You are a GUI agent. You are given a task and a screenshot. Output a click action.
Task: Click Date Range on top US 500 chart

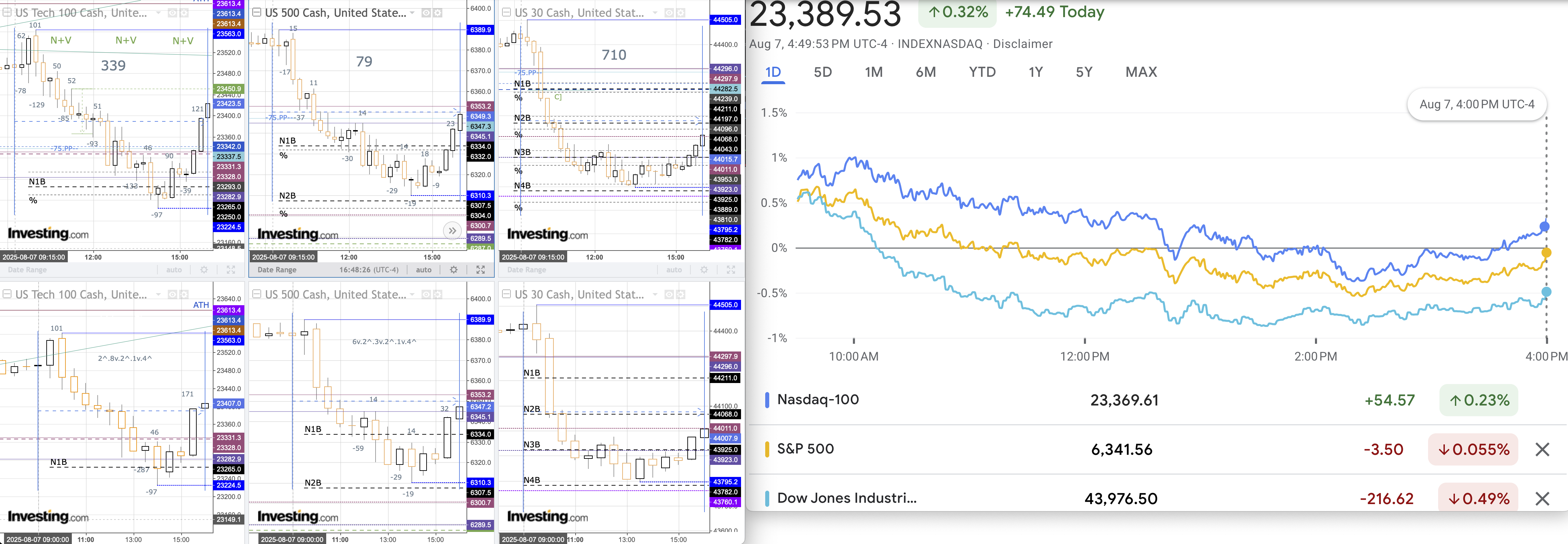277,270
